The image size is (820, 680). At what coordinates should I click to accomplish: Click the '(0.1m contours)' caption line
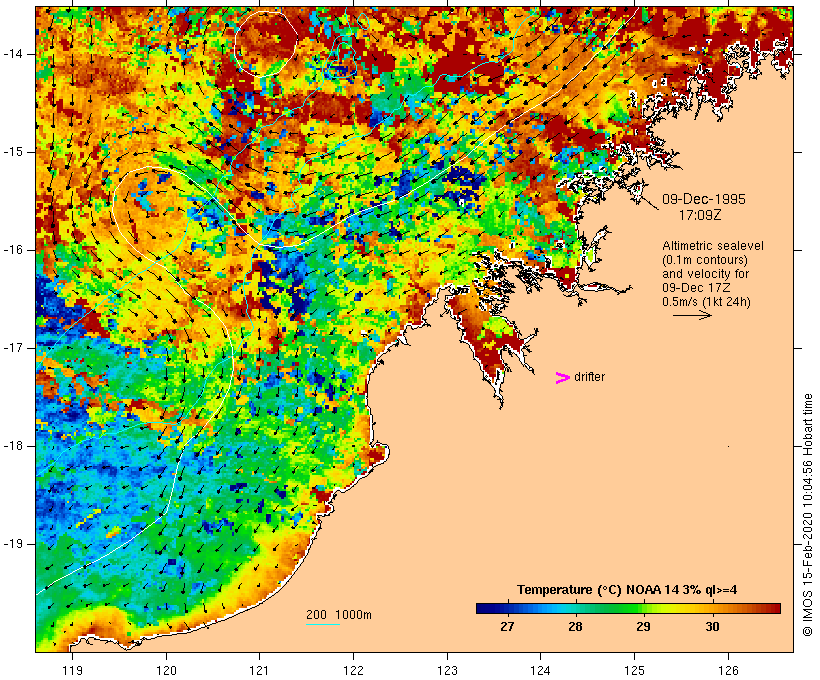(704, 259)
